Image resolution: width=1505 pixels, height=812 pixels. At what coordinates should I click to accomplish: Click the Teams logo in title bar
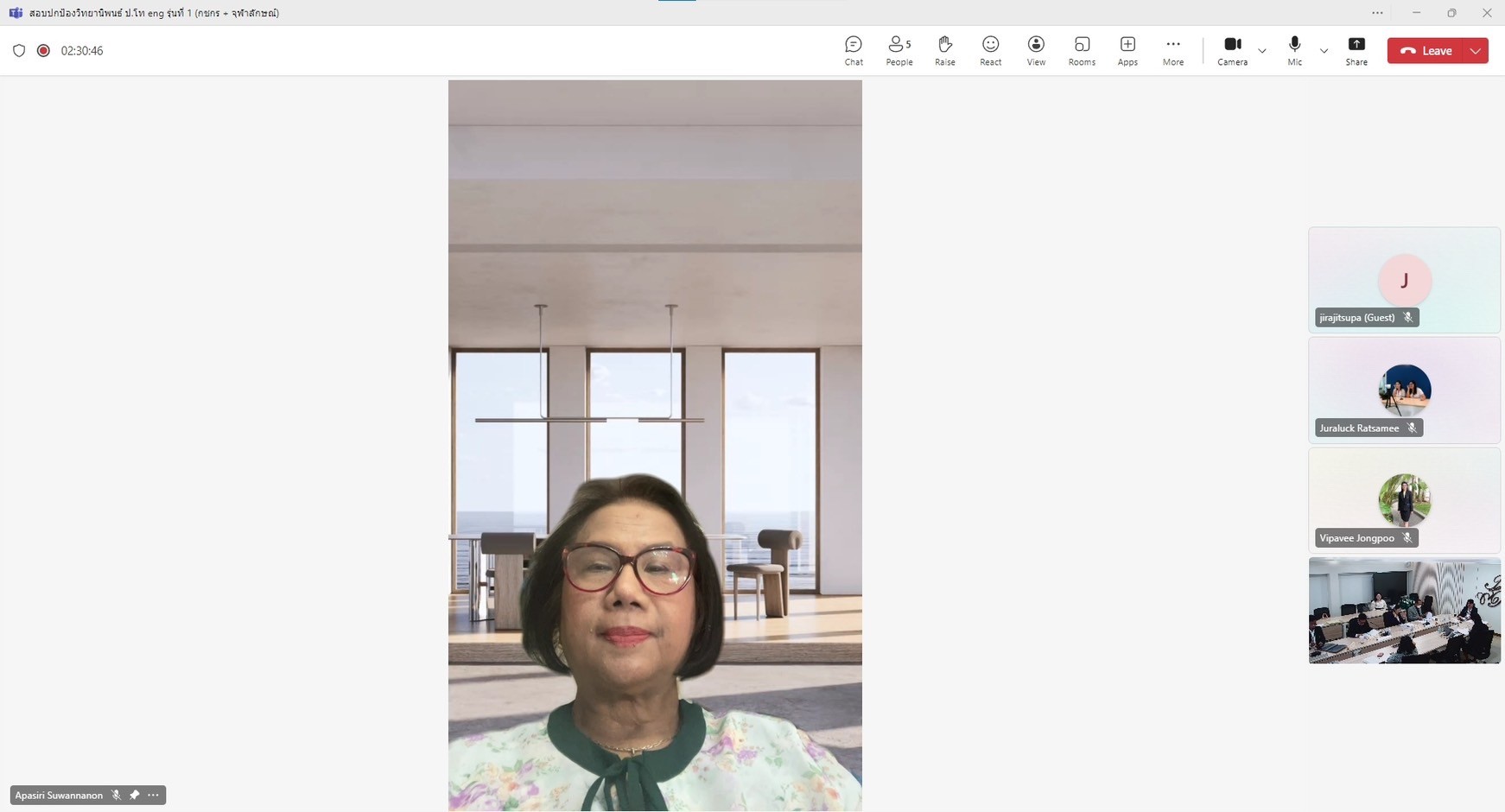[16, 13]
